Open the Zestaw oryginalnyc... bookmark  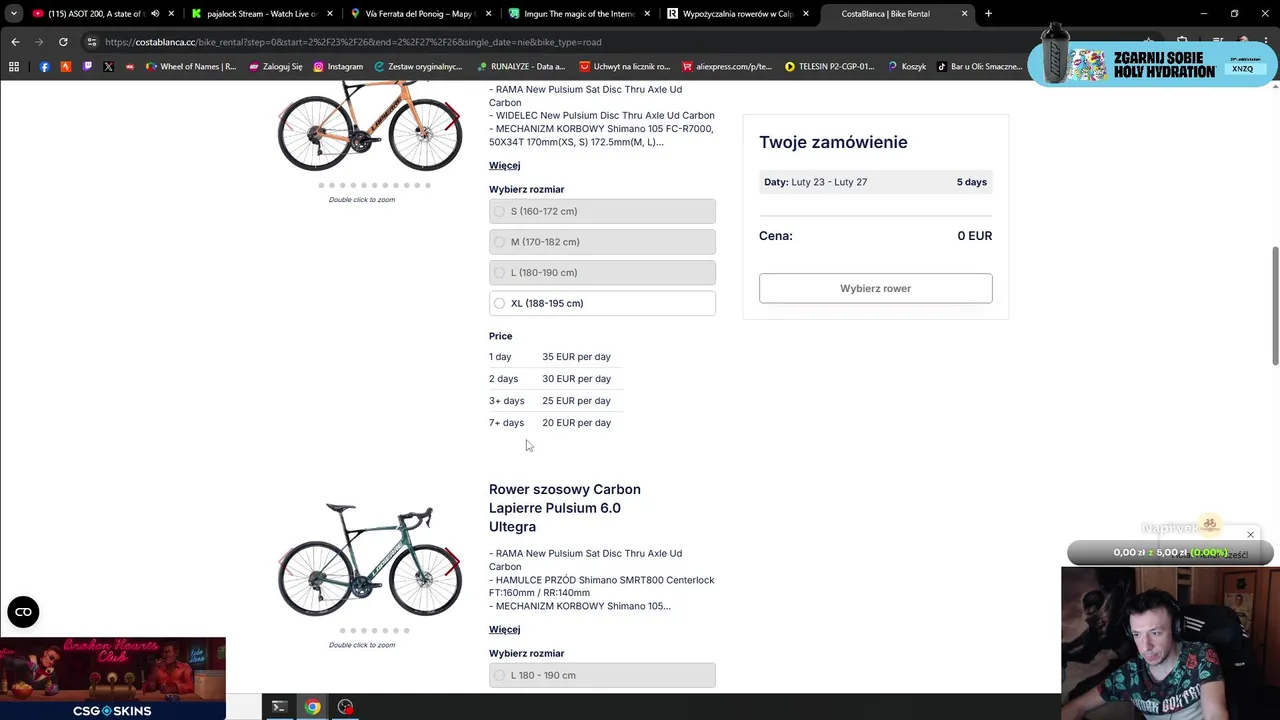(418, 67)
